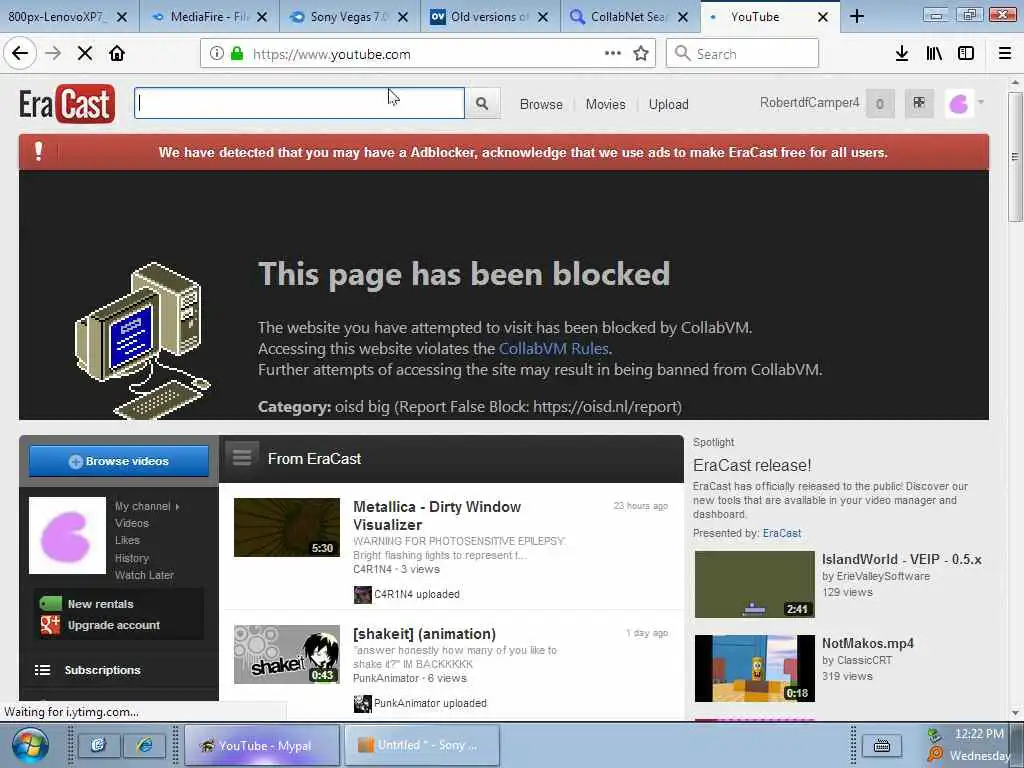Close the YouTube tab

pyautogui.click(x=823, y=17)
